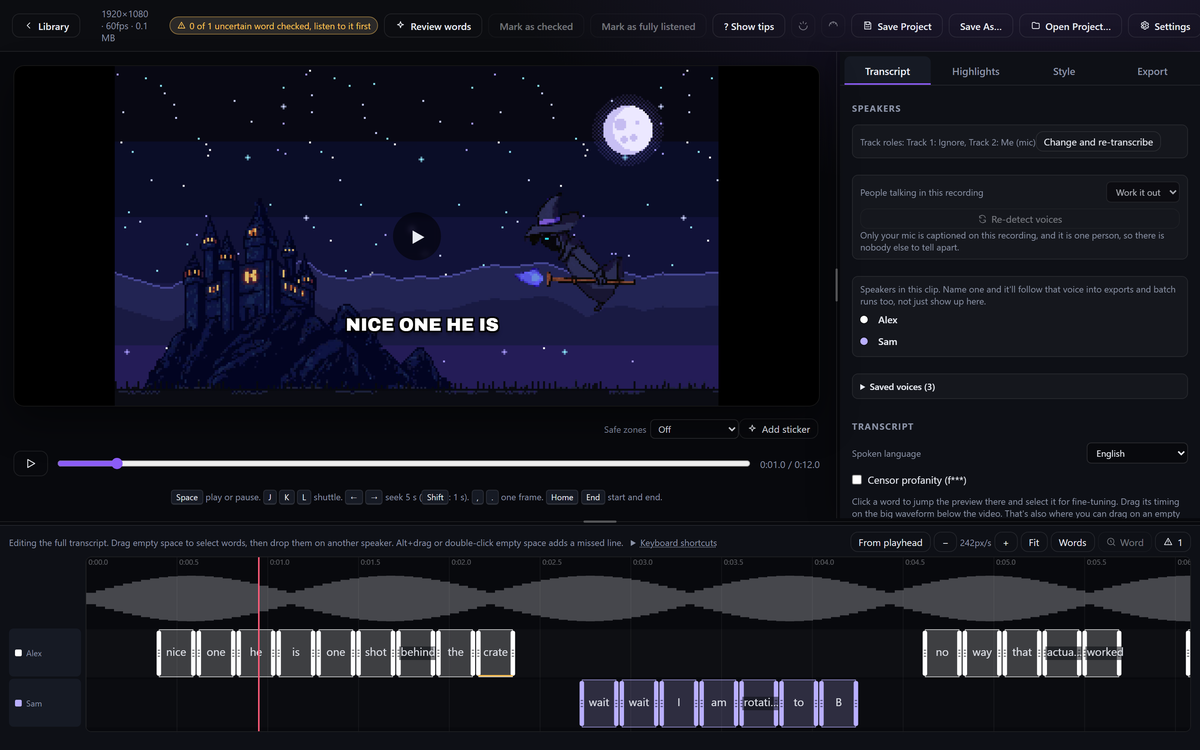Image resolution: width=1200 pixels, height=750 pixels.
Task: Click the audio waveform in the timeline
Action: click(x=637, y=598)
